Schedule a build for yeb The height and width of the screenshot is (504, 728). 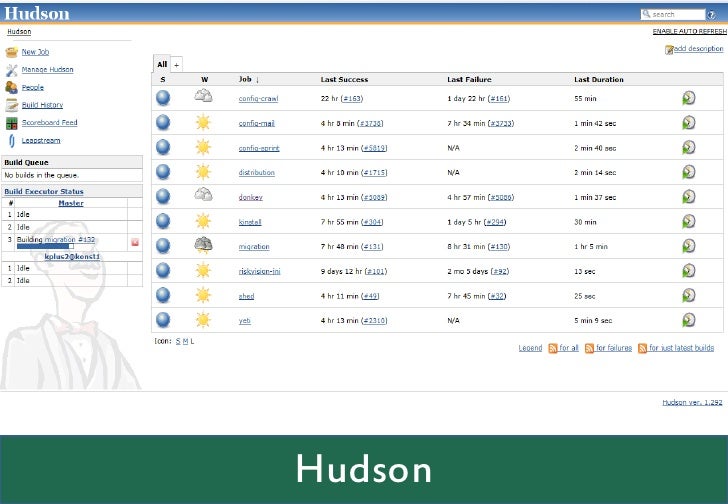pyautogui.click(x=689, y=320)
